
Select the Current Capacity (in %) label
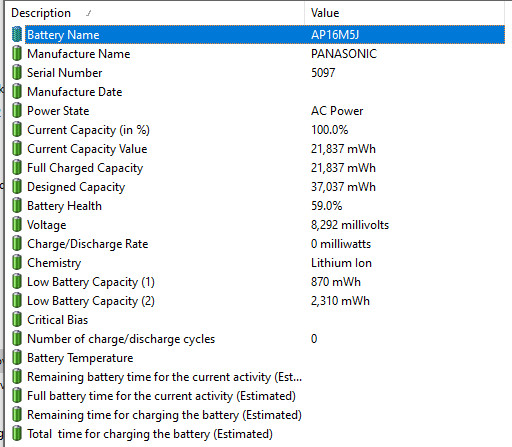[x=88, y=130]
